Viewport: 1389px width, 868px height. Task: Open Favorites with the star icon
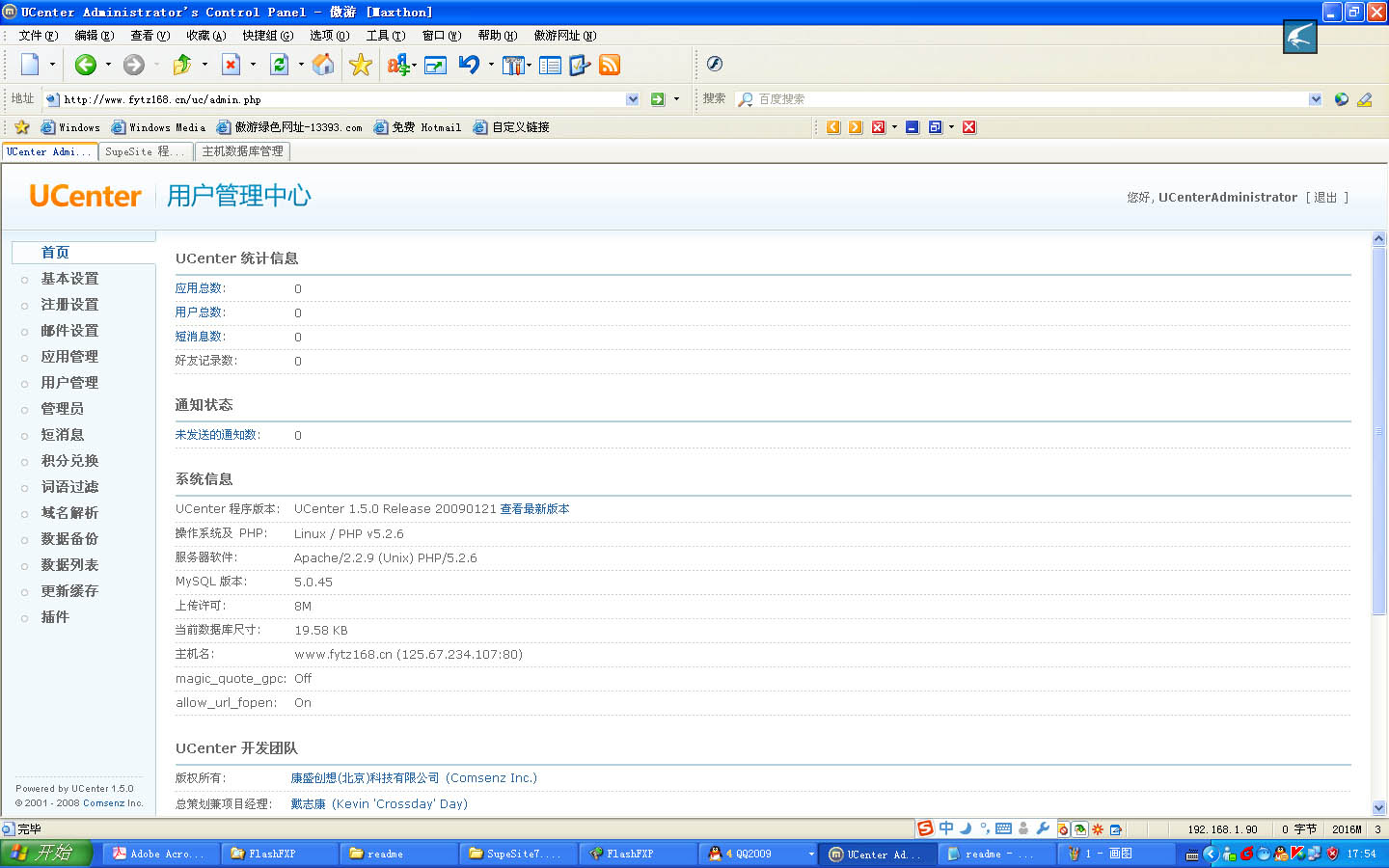[x=361, y=65]
